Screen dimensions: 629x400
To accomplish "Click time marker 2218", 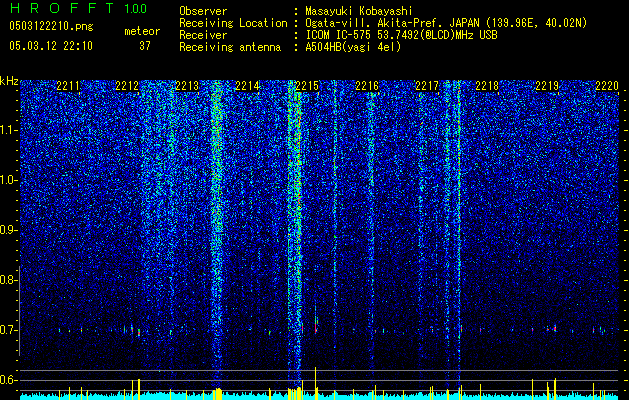I will (x=487, y=86).
